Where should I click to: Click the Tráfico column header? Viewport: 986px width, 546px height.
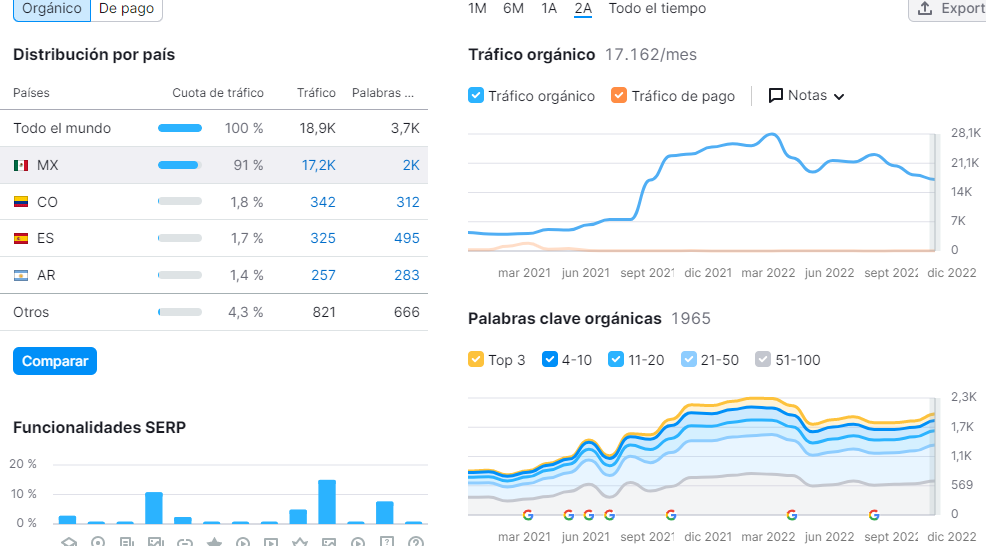[316, 93]
